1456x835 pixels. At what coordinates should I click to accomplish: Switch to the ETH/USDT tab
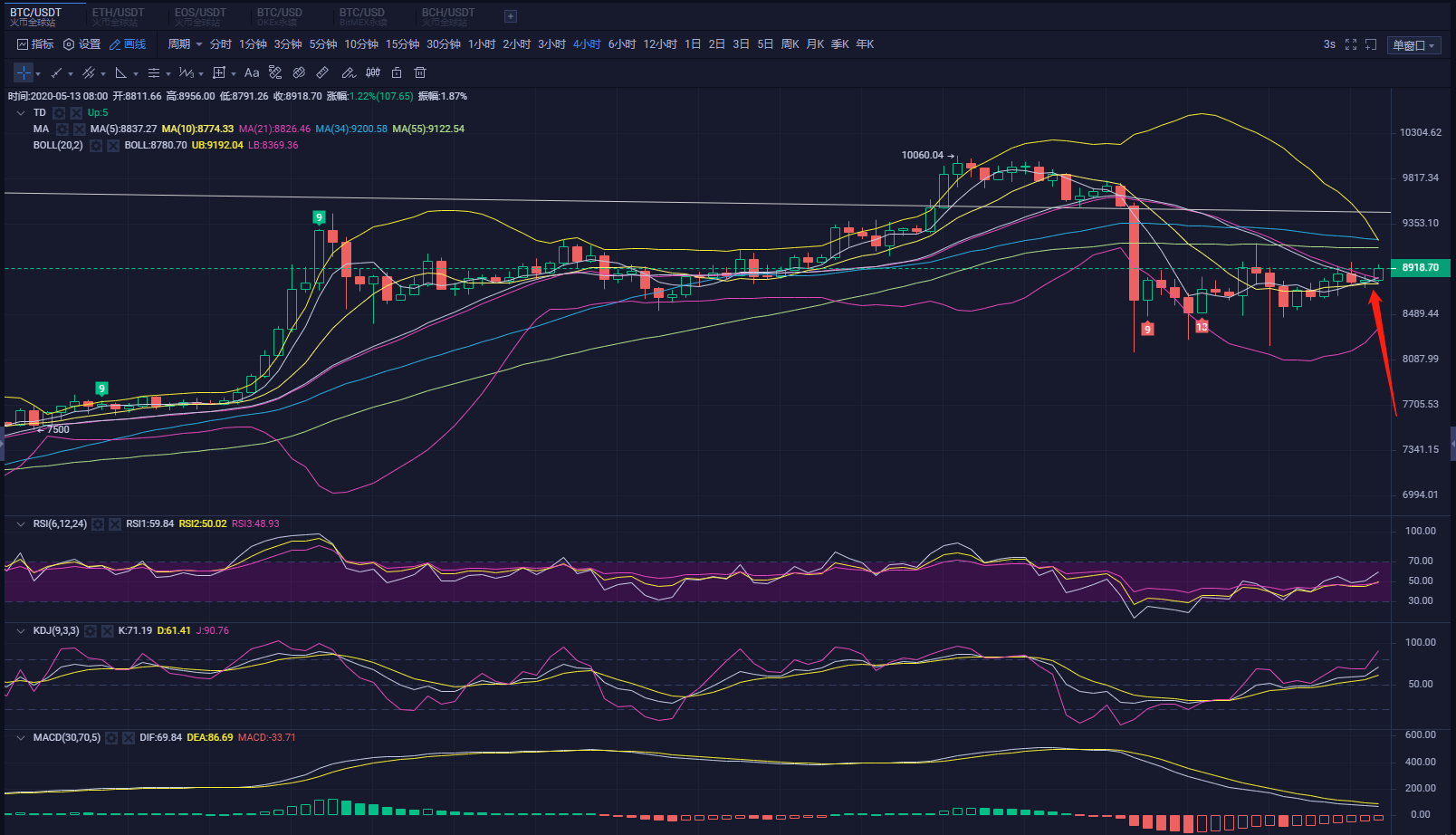coord(118,16)
